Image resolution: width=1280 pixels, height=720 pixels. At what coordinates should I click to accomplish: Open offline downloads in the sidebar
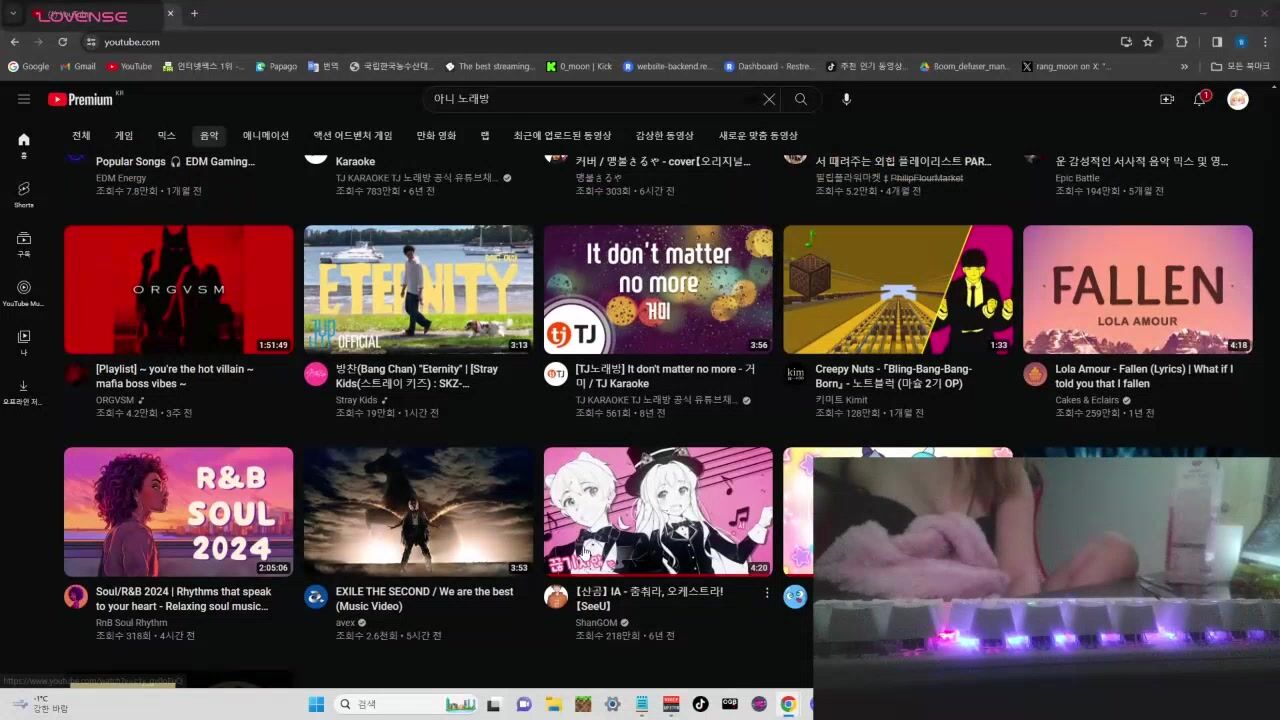[24, 391]
